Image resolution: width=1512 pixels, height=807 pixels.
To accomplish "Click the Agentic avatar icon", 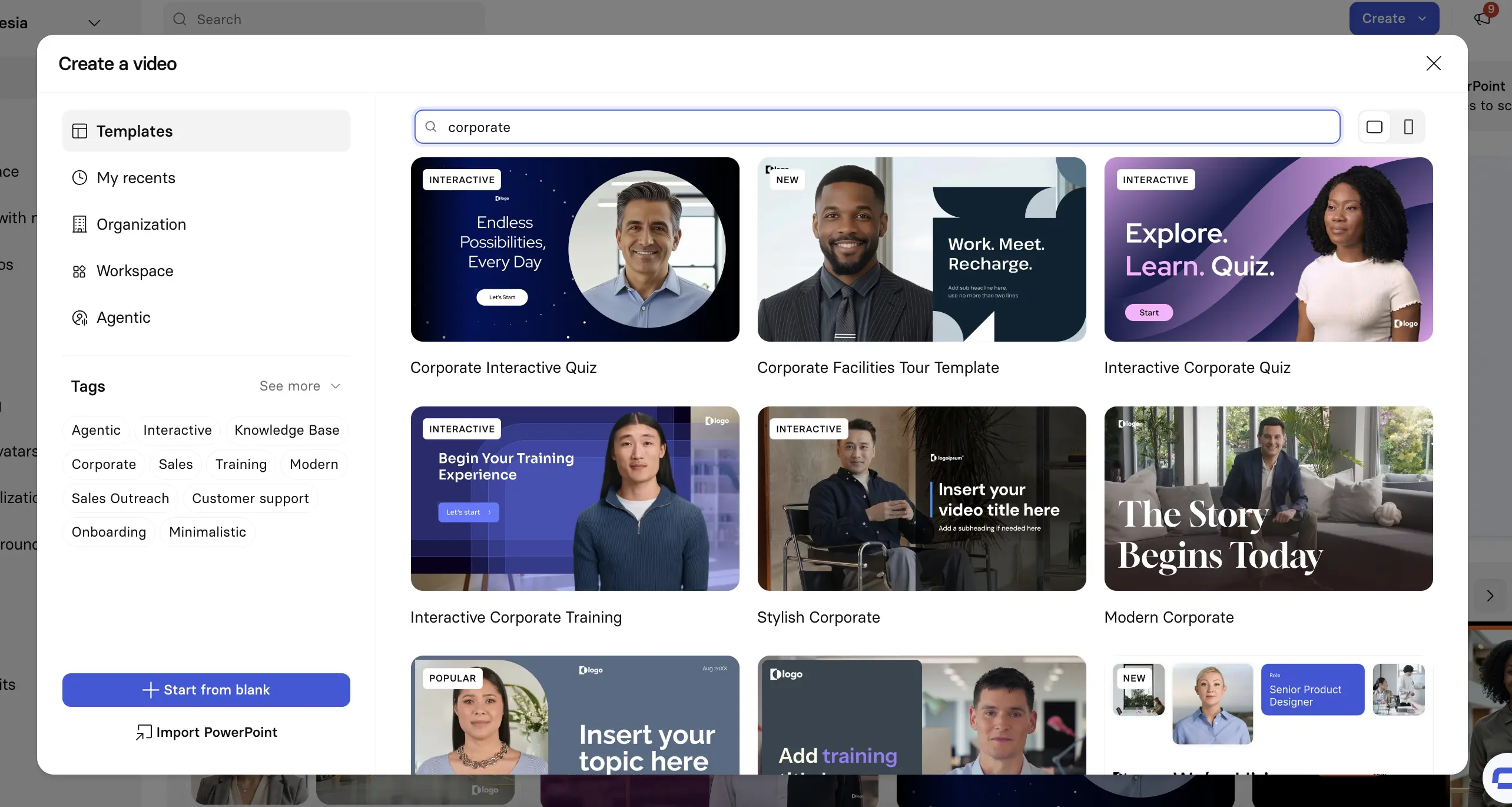I will click(x=79, y=318).
